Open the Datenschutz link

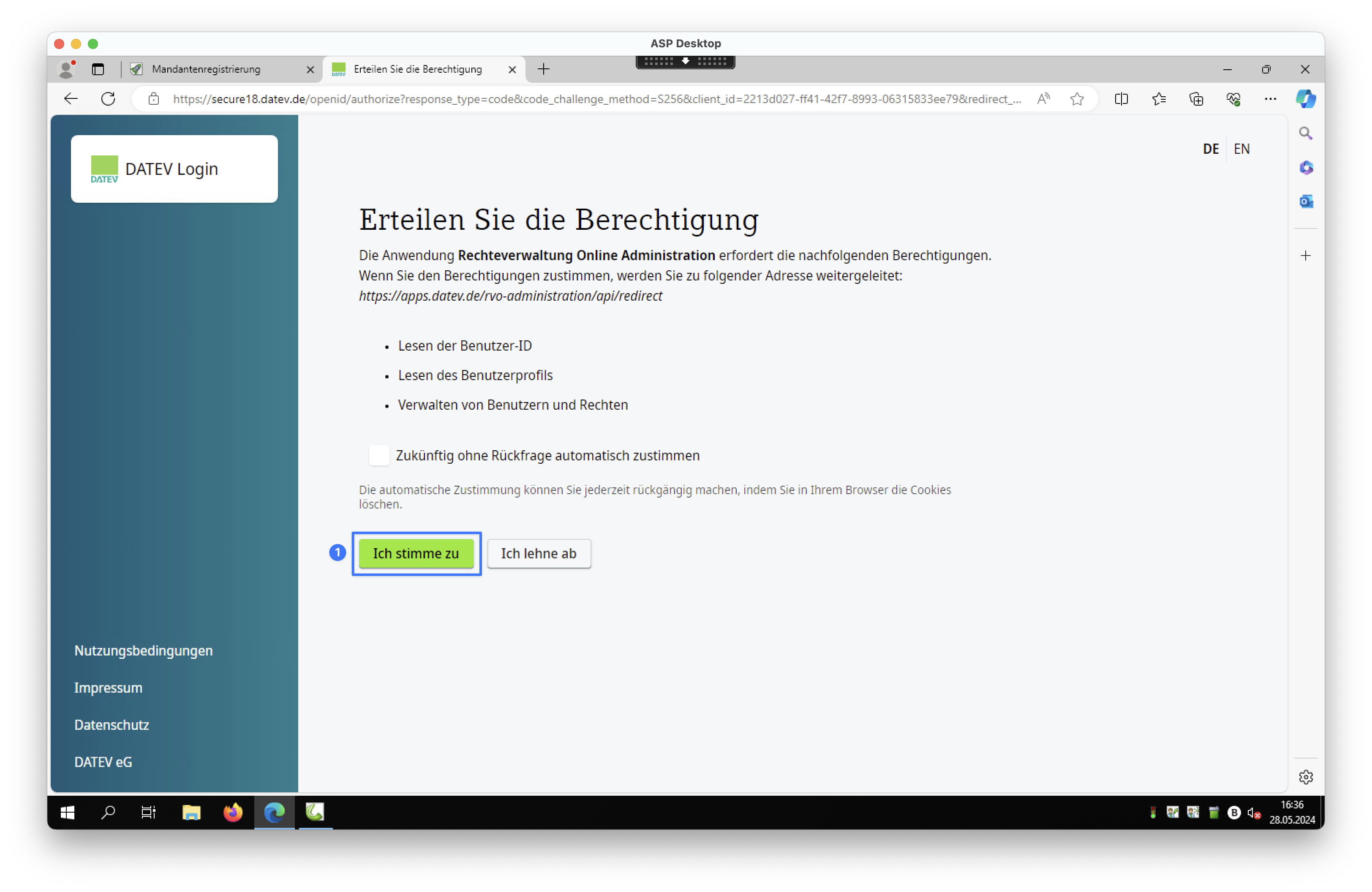pos(112,725)
